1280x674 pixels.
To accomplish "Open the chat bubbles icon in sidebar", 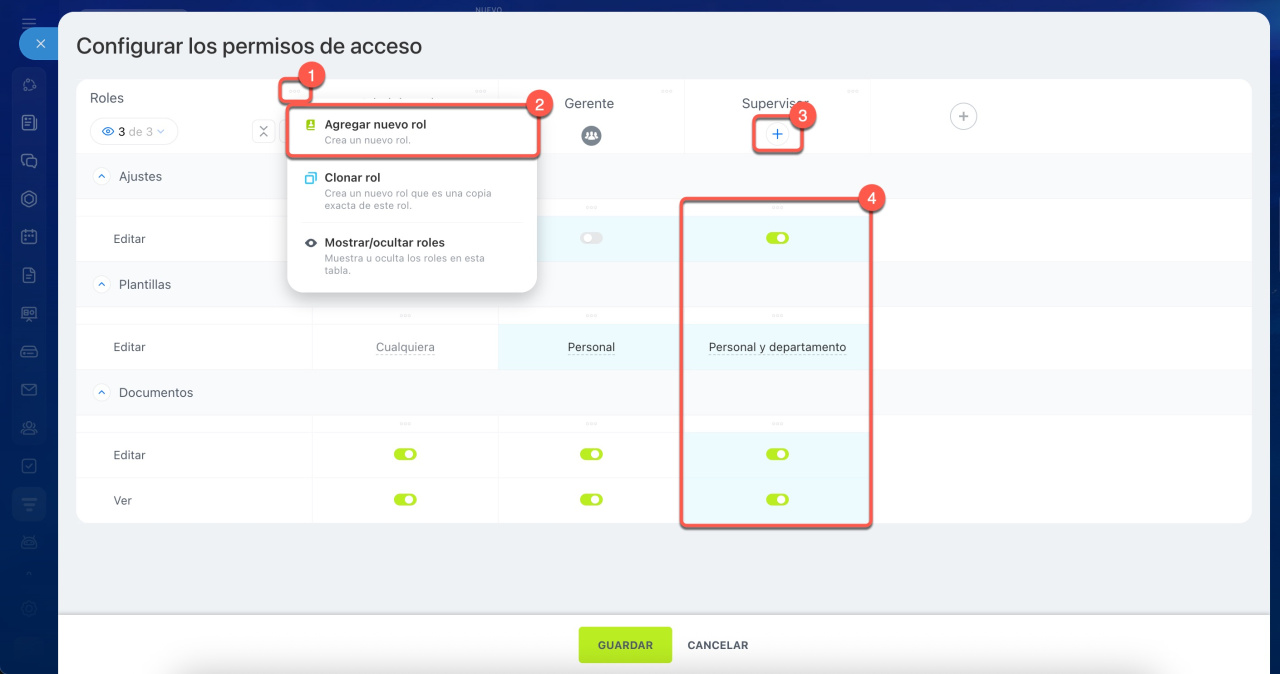I will 29,161.
